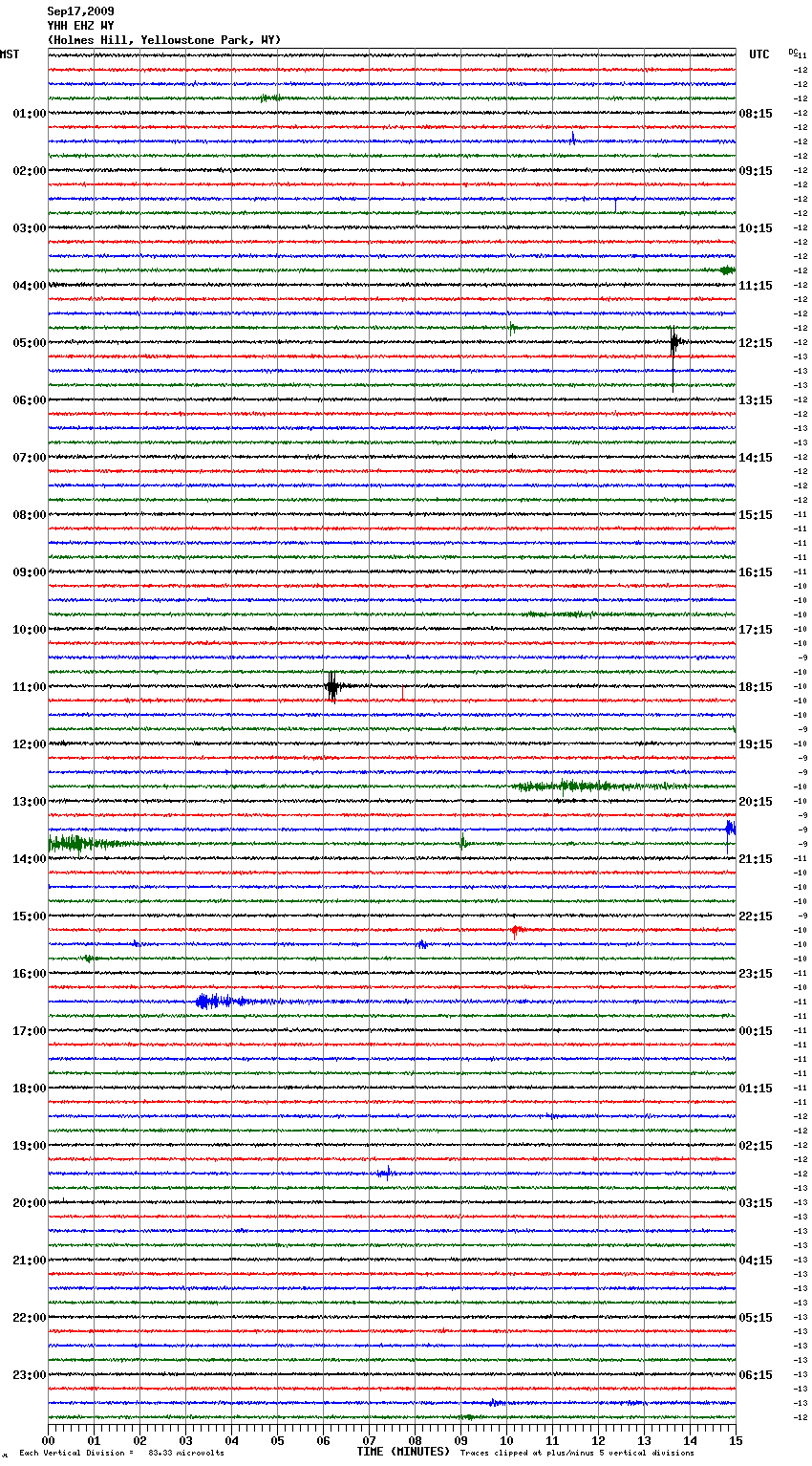Click the "DC" offset column header
This screenshot has height=1466, width=812.
[793, 52]
